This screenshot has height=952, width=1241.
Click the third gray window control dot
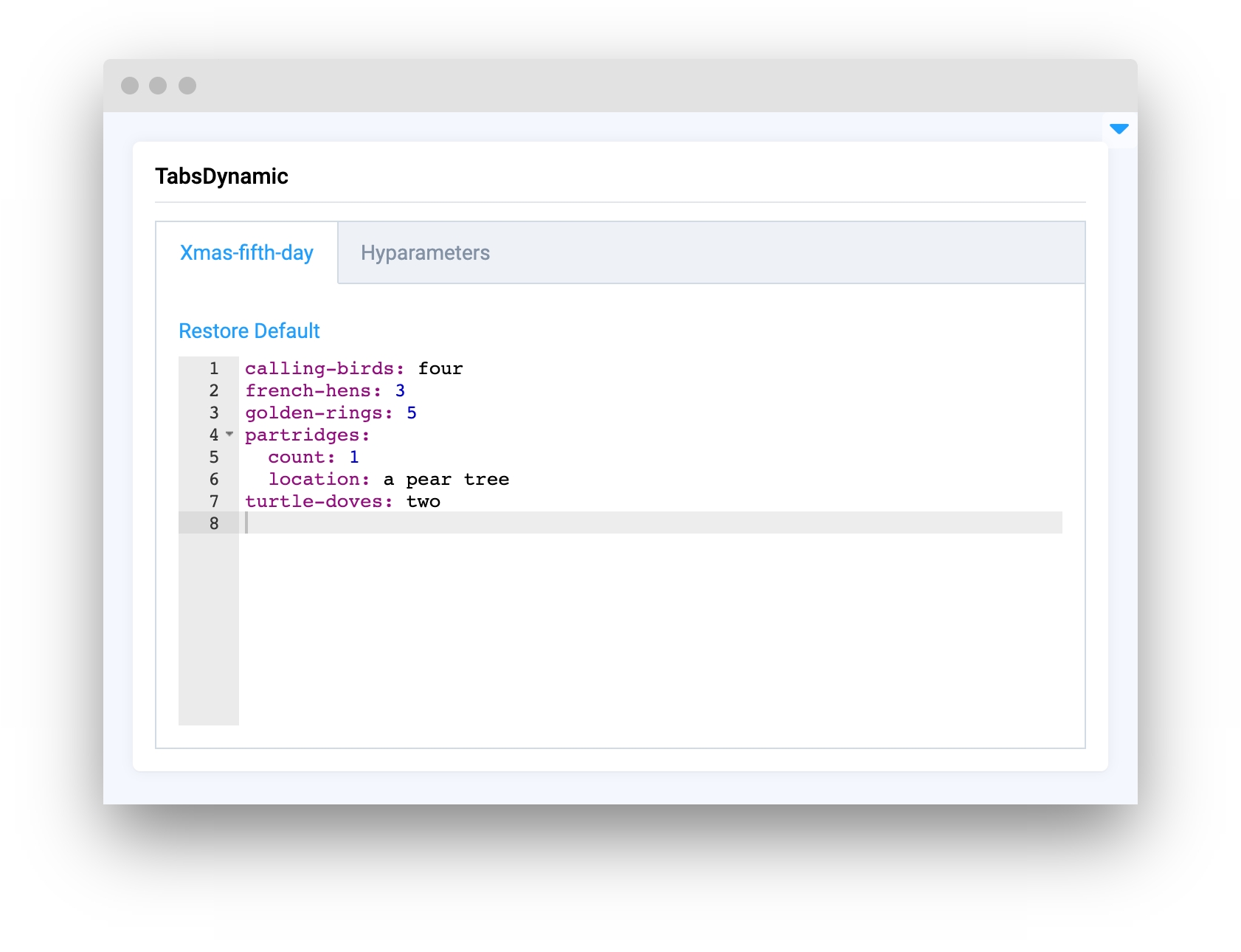tap(187, 86)
